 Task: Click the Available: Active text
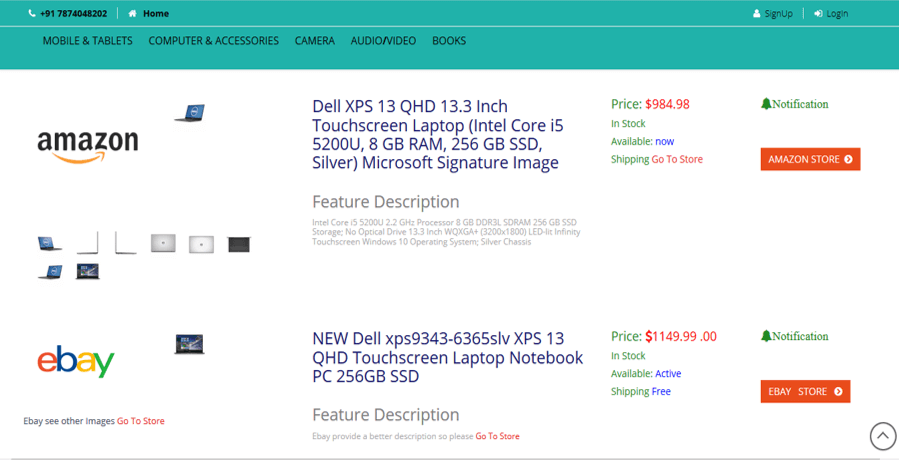(646, 374)
